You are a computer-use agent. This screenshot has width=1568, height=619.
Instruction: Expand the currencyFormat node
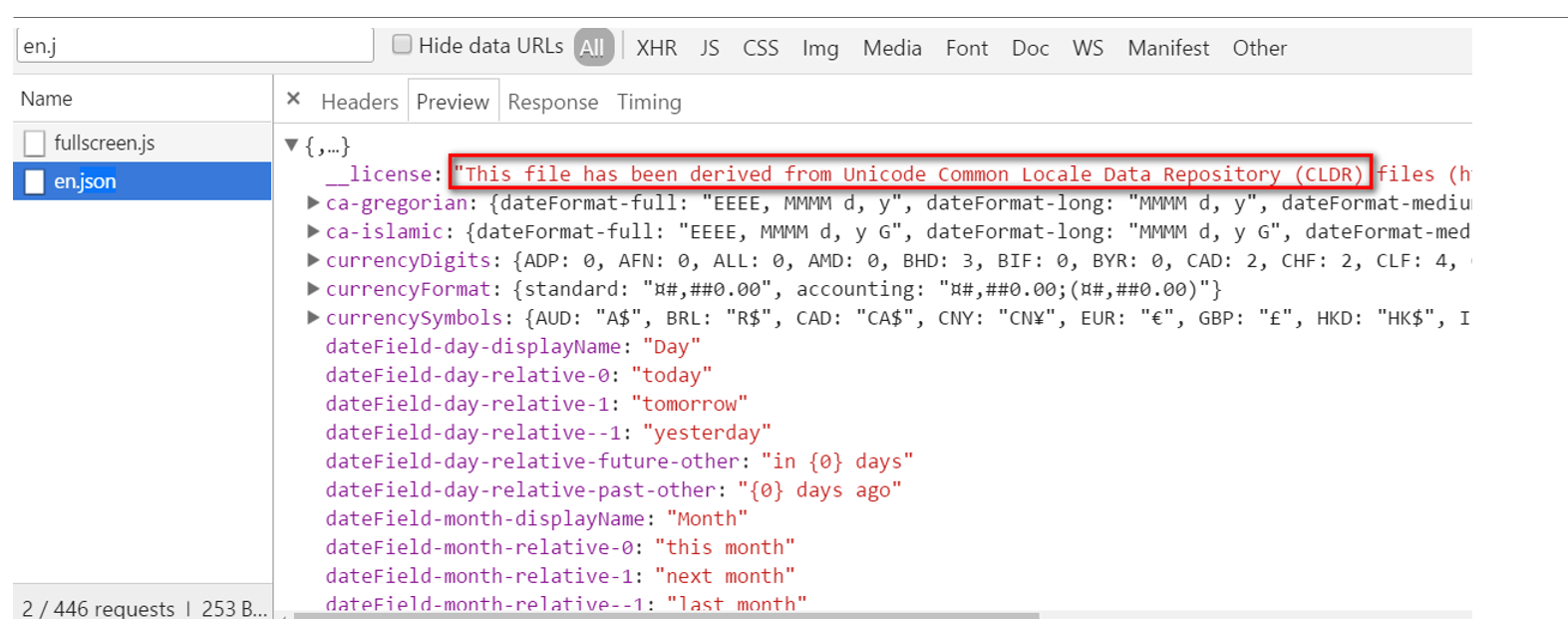click(313, 289)
